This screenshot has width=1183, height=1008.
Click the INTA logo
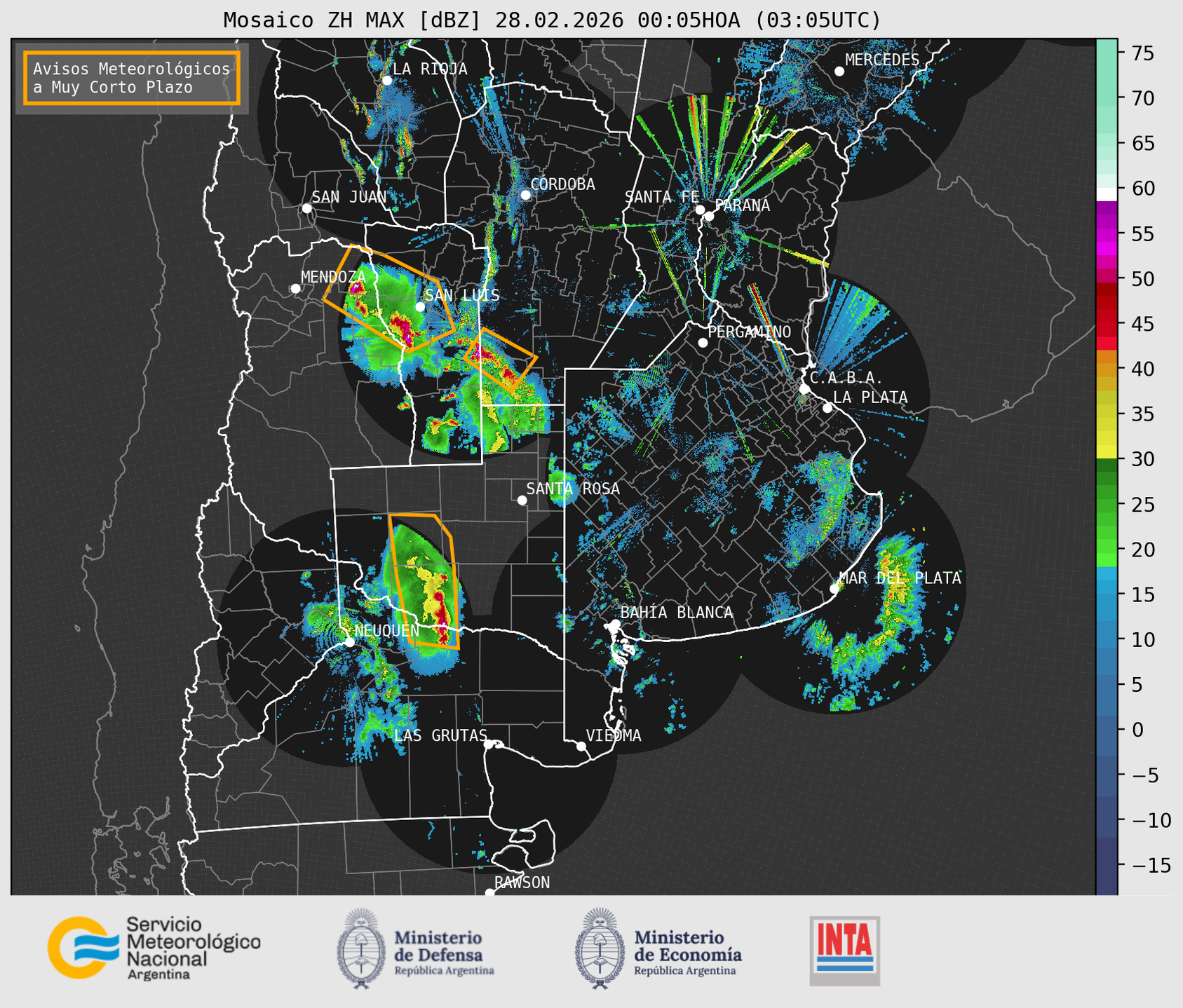tap(845, 950)
